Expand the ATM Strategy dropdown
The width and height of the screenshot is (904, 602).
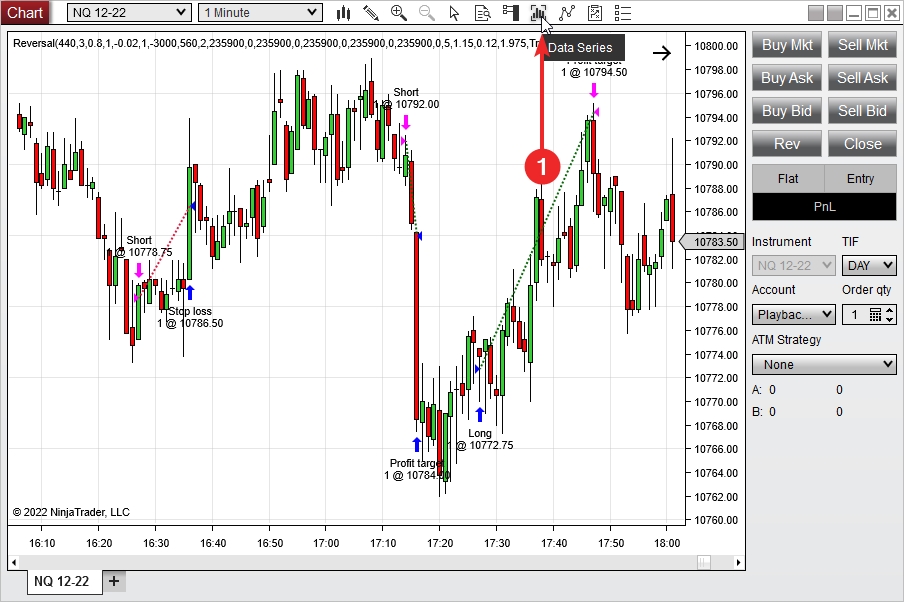point(824,365)
